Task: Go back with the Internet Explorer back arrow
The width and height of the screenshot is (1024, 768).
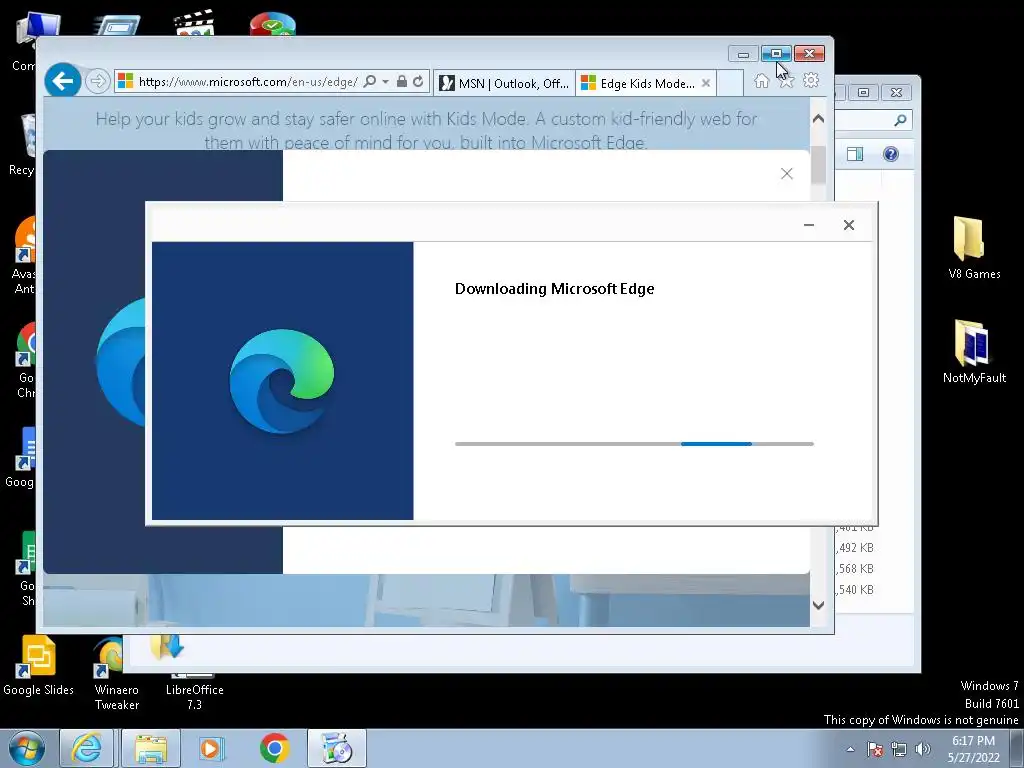Action: pos(63,81)
